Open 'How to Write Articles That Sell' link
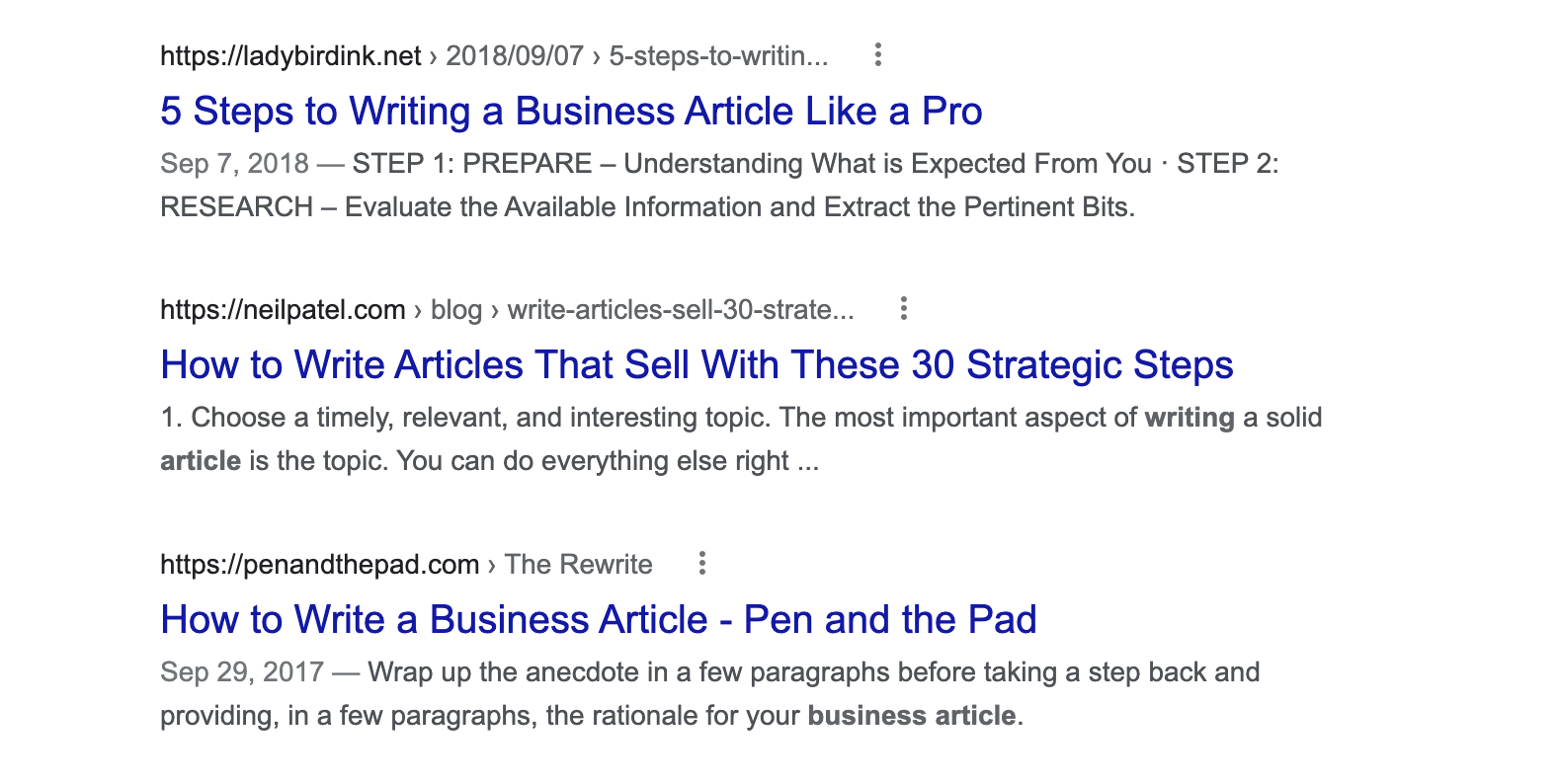Screen dimensions: 1559x784 click(x=697, y=365)
